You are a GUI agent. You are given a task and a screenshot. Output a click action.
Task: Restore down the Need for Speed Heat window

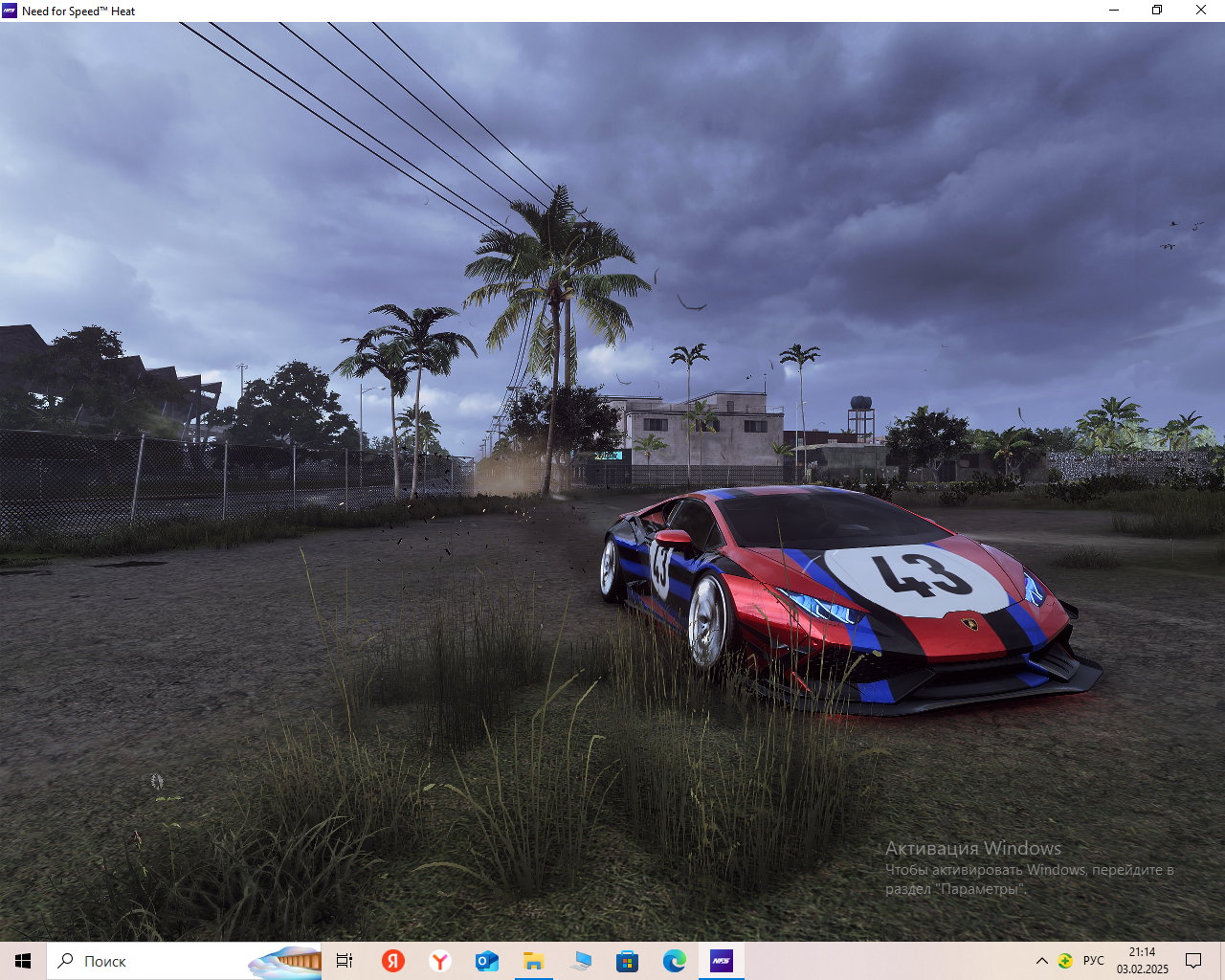coord(1157,11)
